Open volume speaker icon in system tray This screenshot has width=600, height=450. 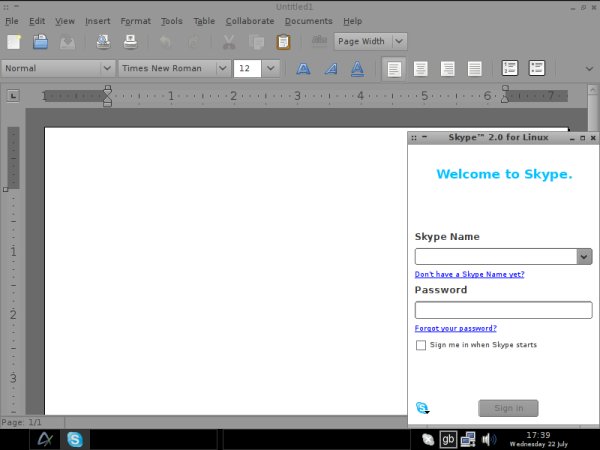pos(489,439)
